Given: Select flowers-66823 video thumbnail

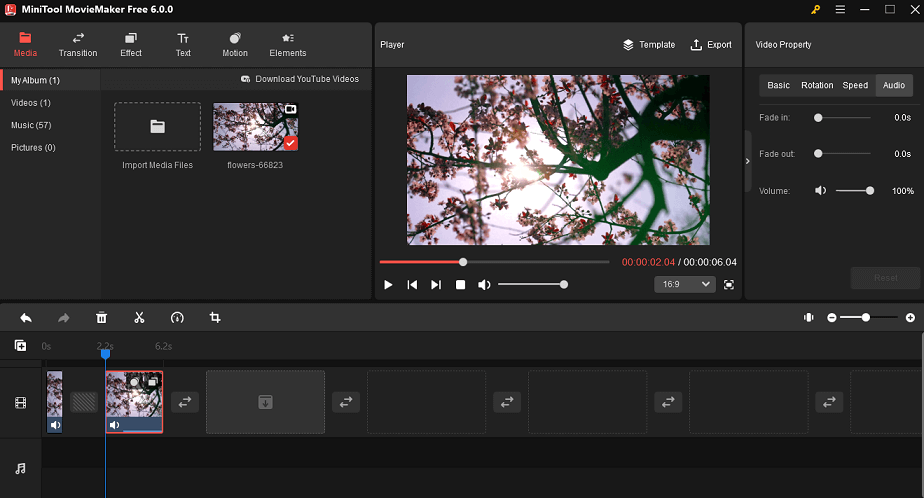Looking at the screenshot, I should [255, 127].
